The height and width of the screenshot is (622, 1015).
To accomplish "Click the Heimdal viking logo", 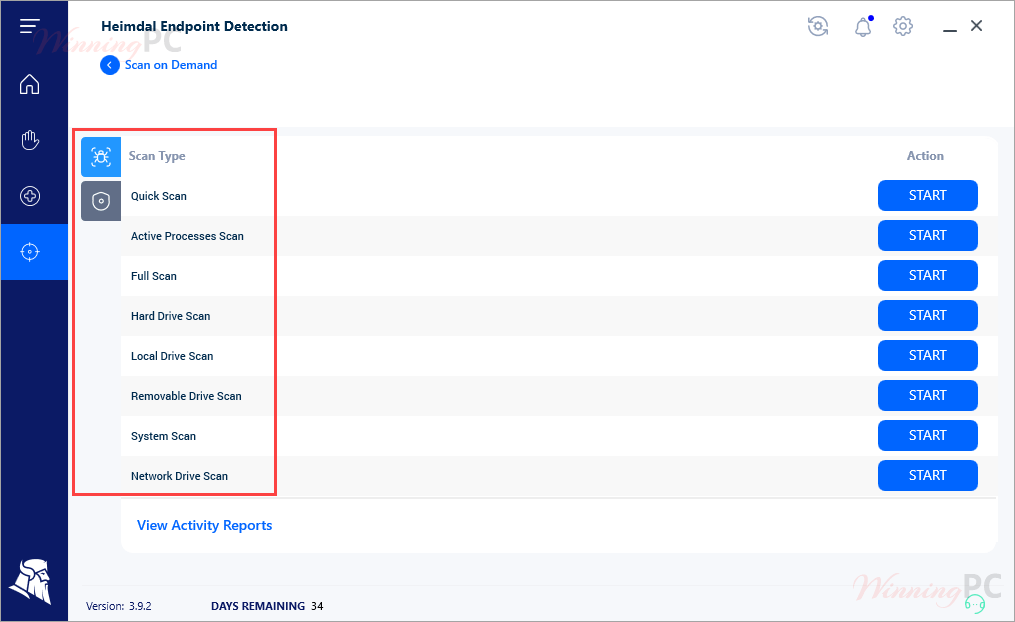I will pyautogui.click(x=30, y=581).
